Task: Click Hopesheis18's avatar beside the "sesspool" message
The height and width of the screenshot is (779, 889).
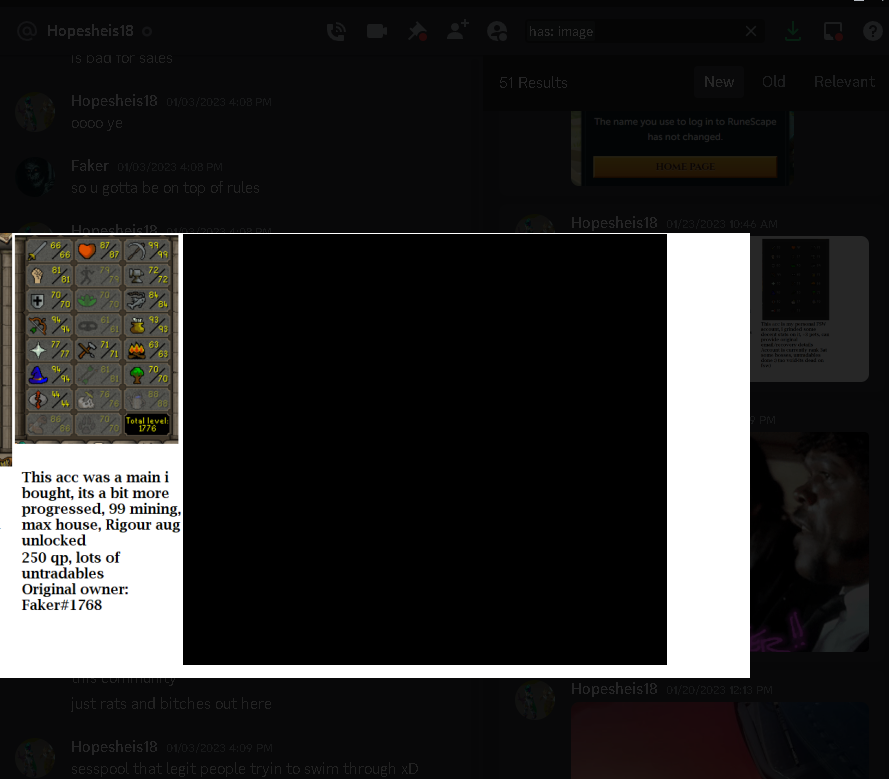Action: point(35,758)
